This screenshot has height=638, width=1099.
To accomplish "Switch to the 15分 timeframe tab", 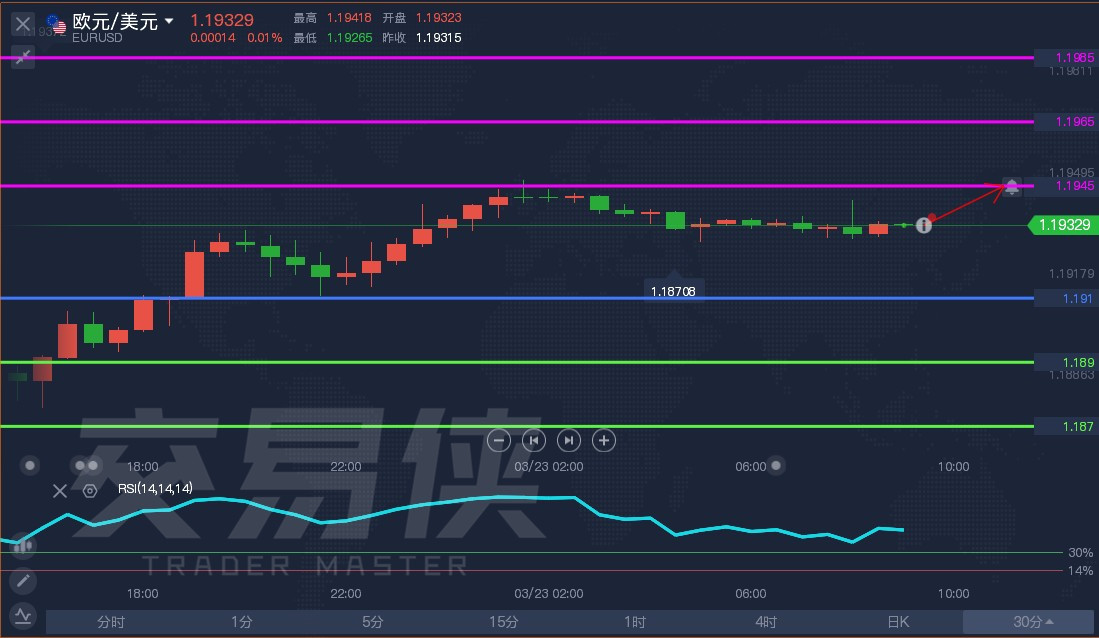I will (x=504, y=622).
